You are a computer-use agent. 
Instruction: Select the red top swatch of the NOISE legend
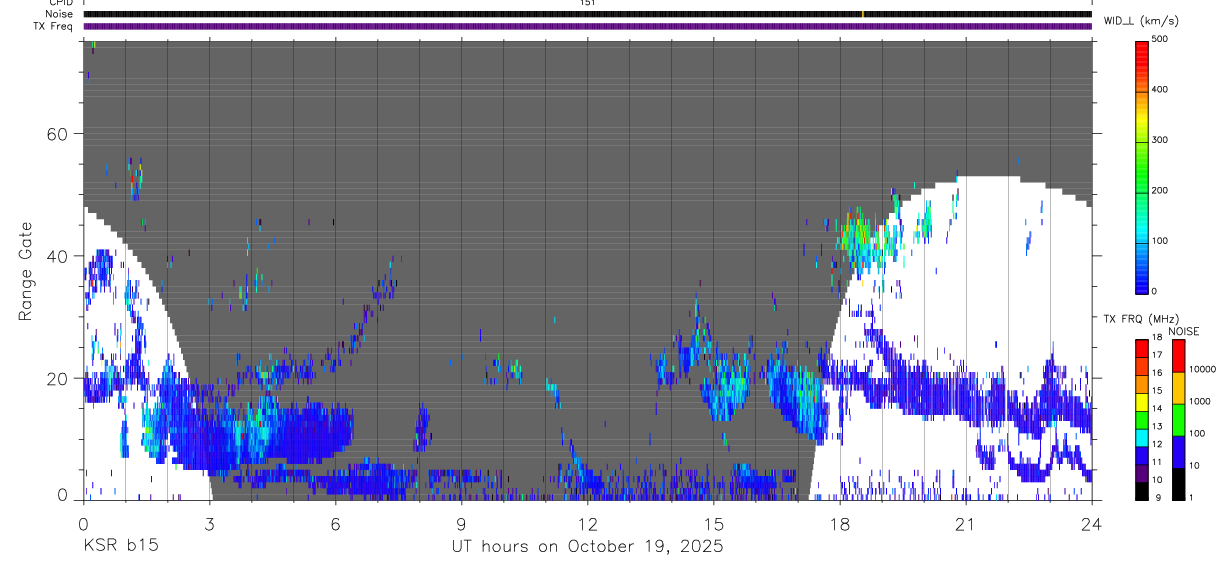coord(1178,355)
